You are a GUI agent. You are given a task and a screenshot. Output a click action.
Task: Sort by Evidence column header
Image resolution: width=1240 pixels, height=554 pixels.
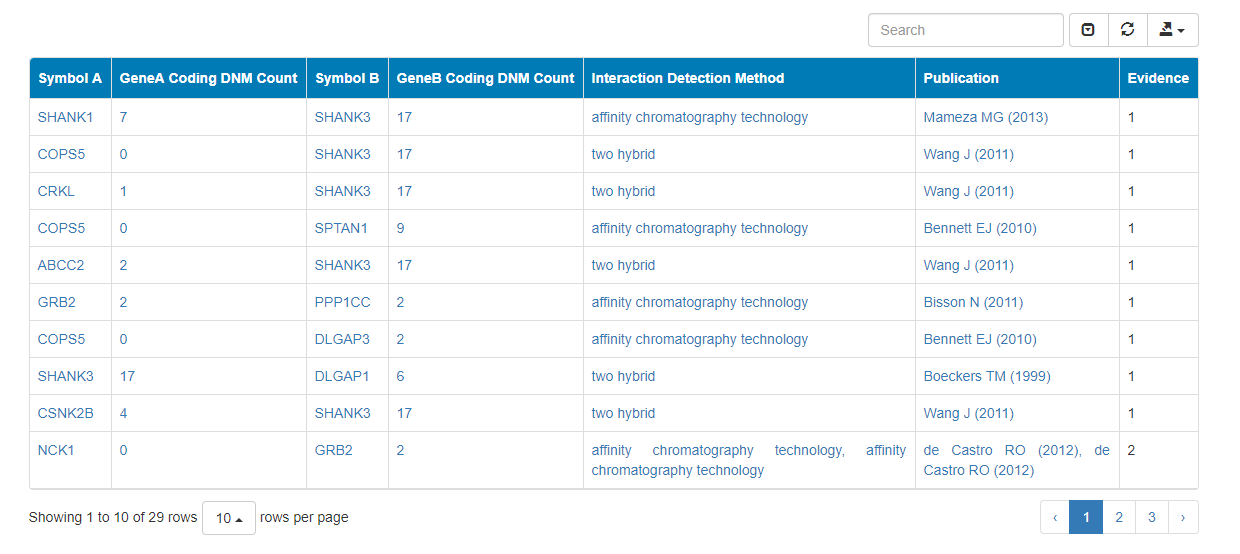tap(1158, 78)
